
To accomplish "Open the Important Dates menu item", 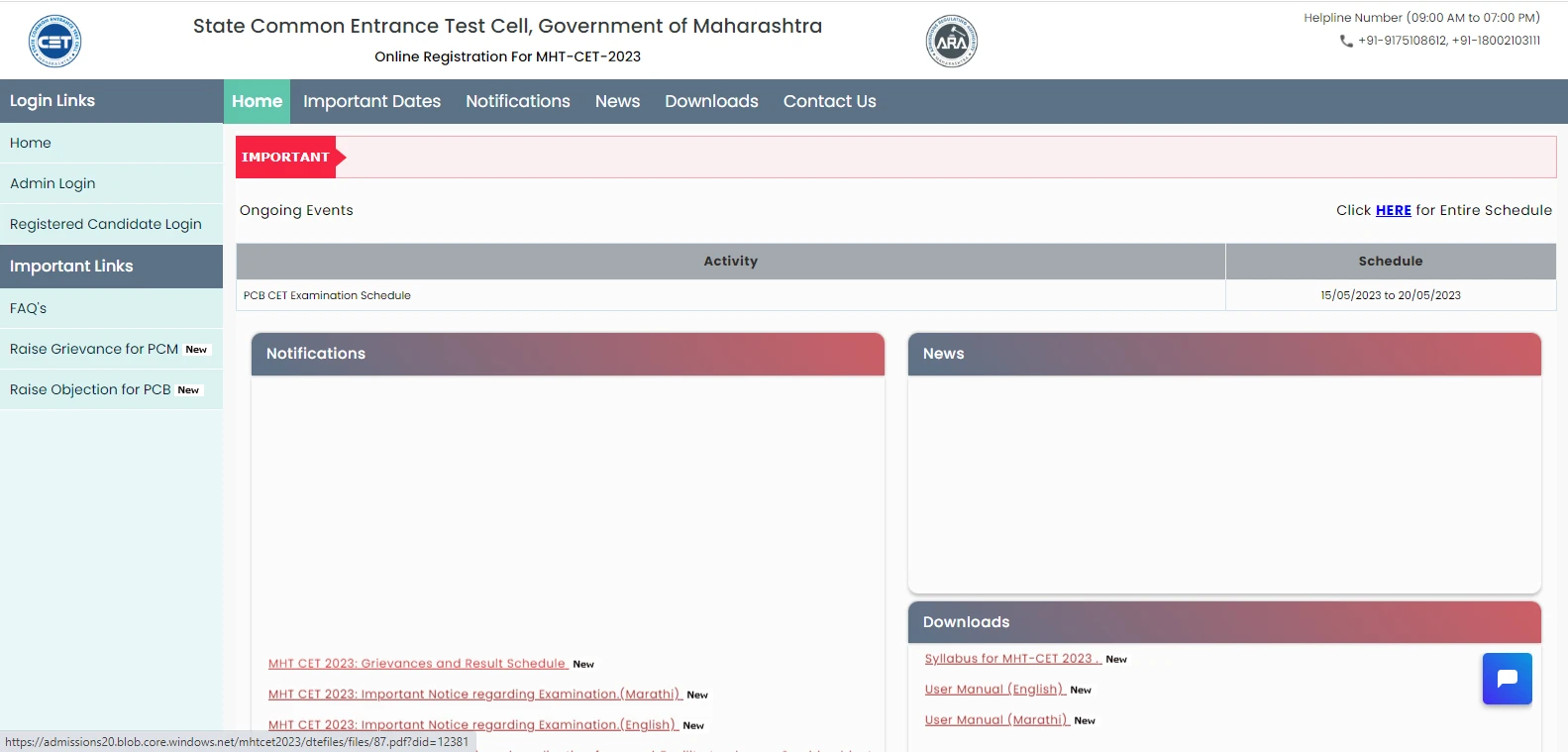I will click(371, 101).
